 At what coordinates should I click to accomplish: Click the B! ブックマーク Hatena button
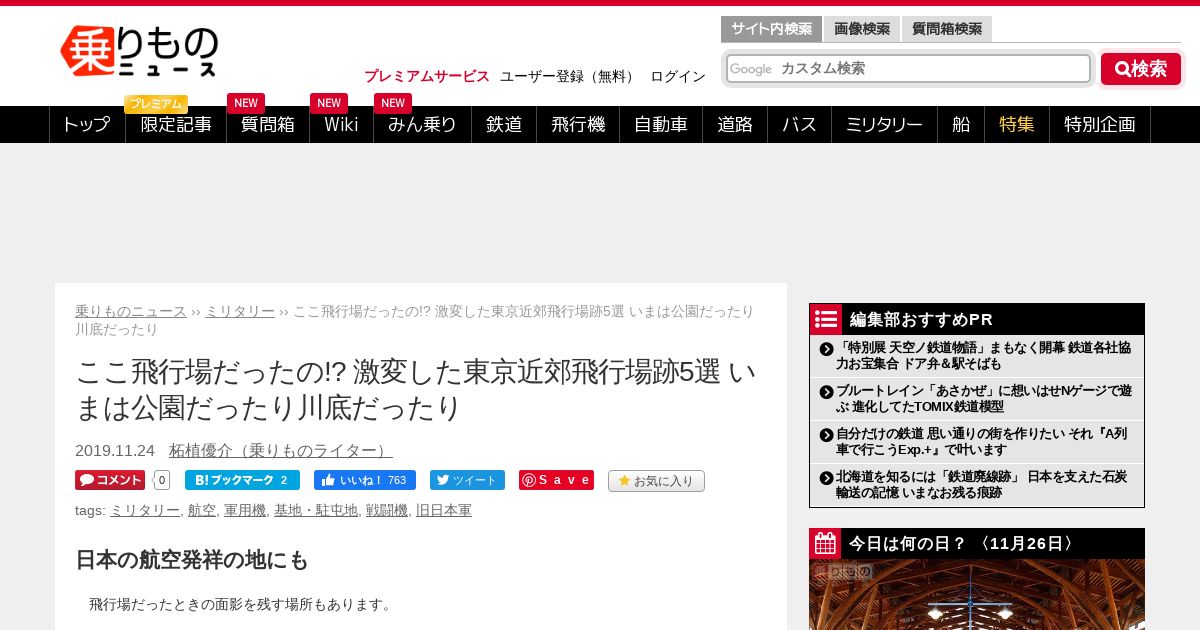tap(242, 480)
